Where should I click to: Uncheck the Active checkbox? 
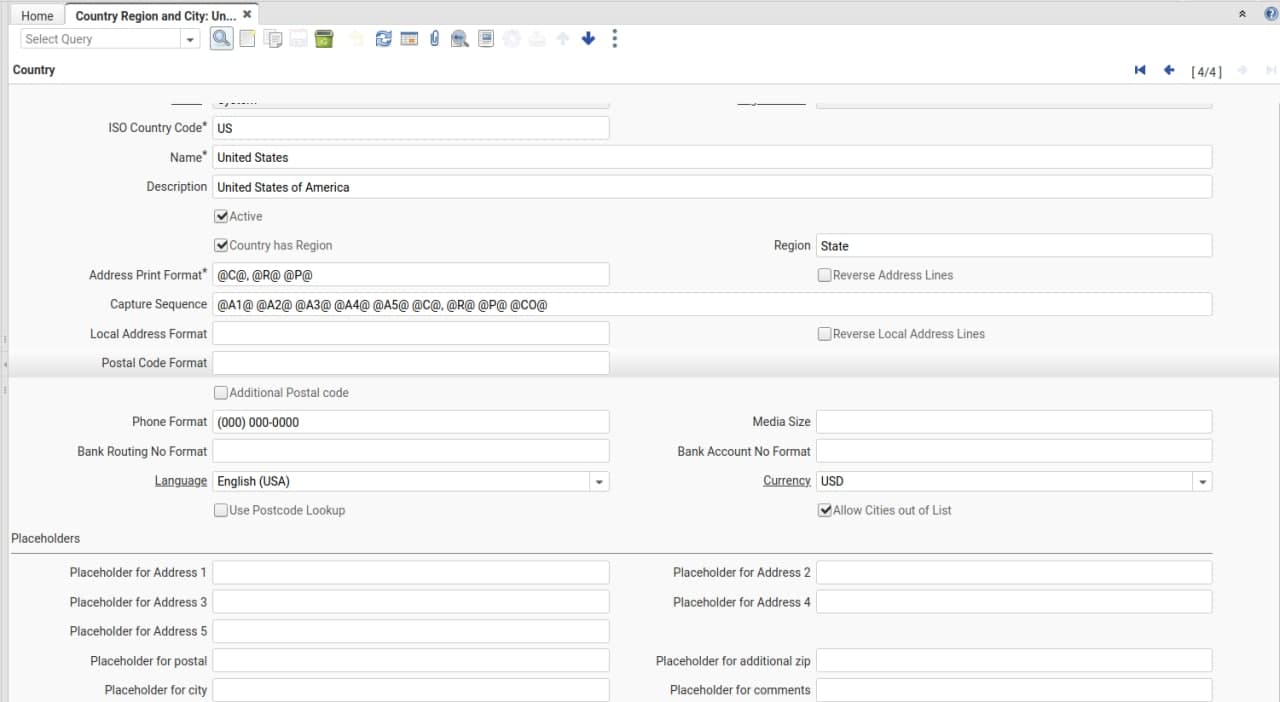[222, 216]
